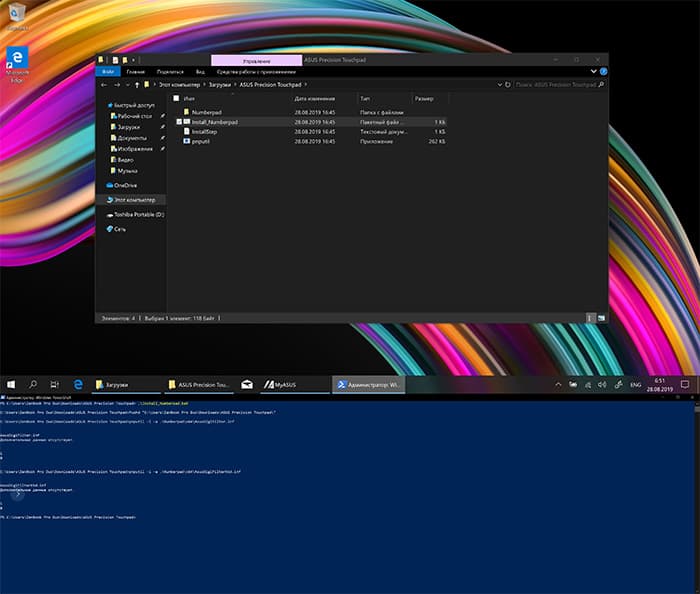Select the pnputil application file

(202, 142)
